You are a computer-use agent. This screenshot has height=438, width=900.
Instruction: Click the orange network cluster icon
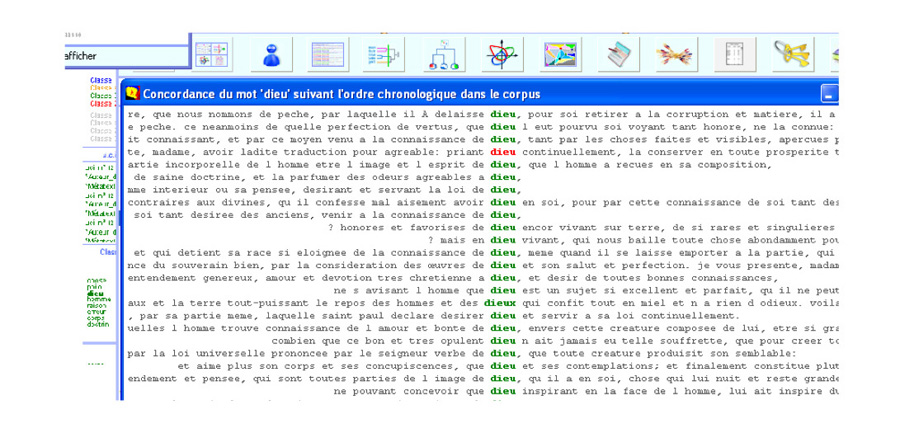(x=676, y=54)
